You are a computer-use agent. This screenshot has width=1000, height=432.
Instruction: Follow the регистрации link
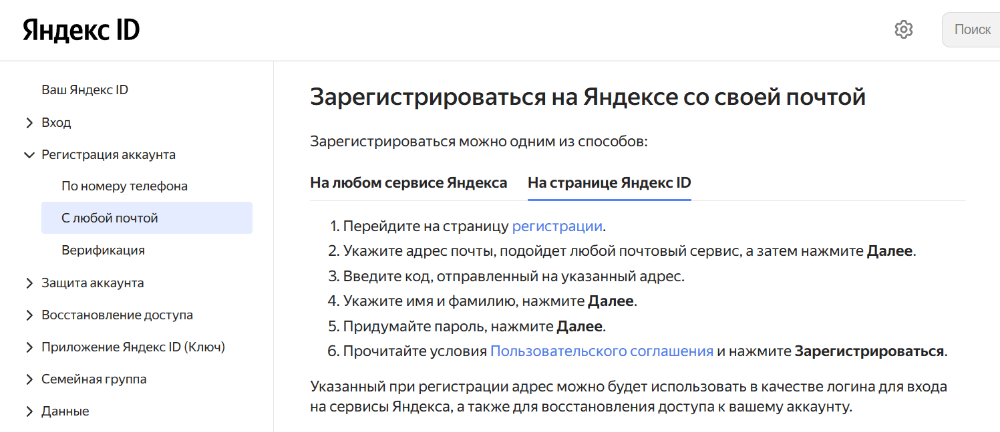coord(557,227)
